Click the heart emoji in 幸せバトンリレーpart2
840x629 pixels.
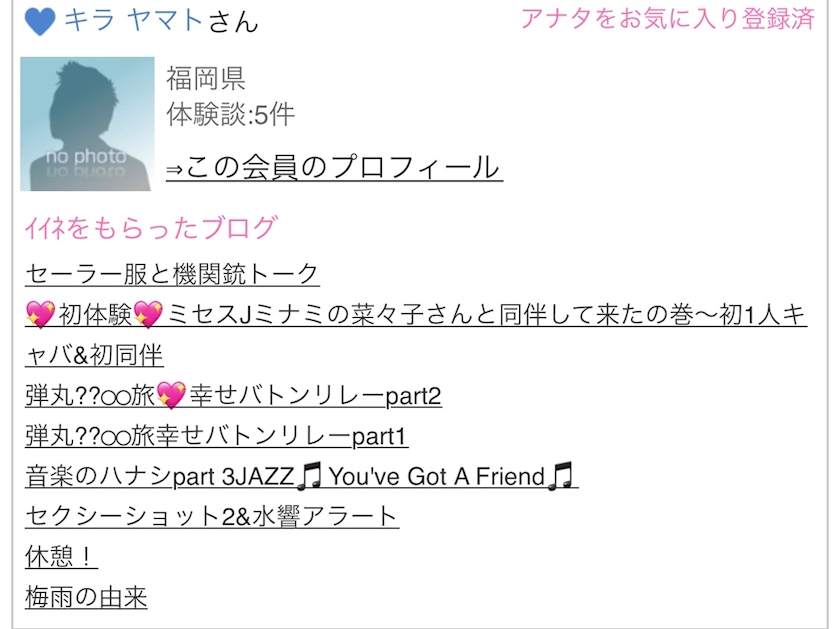pos(171,395)
